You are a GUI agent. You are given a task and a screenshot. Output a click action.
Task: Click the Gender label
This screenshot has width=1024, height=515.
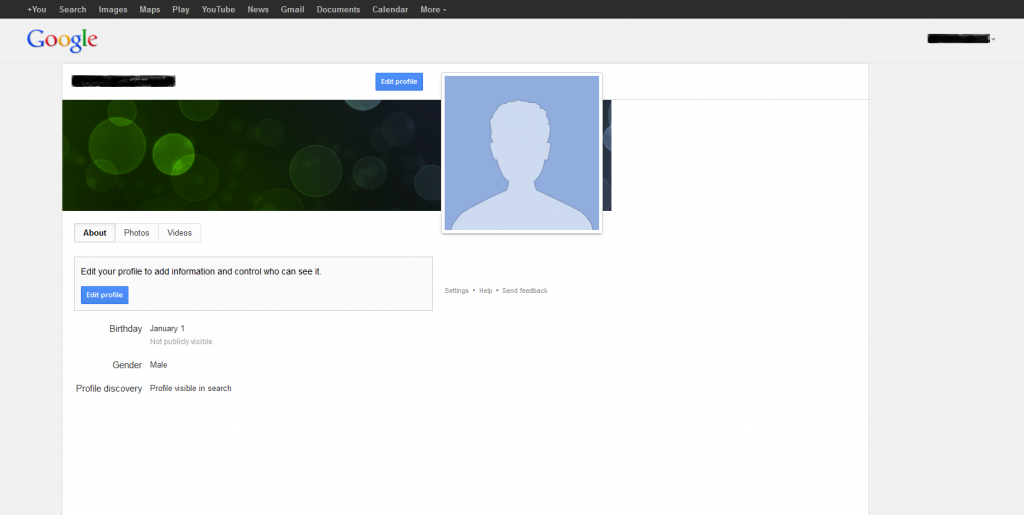point(127,365)
